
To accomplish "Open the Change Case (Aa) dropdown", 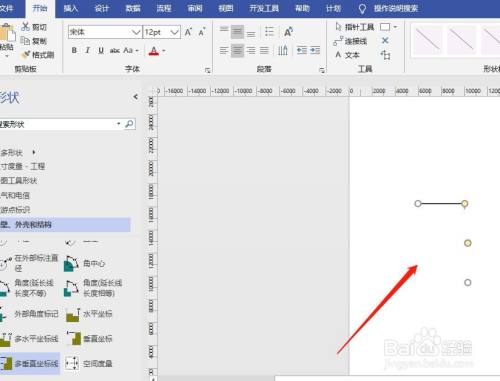I will pyautogui.click(x=131, y=50).
